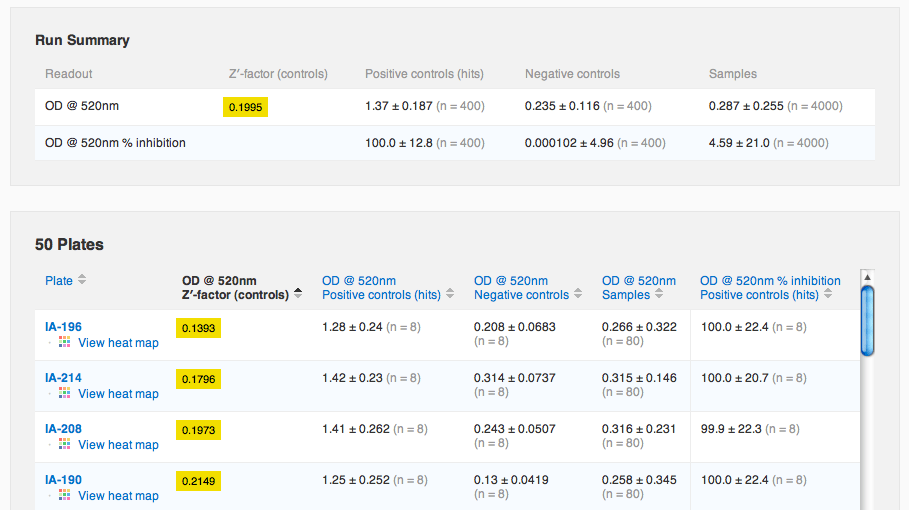This screenshot has height=510, width=909.
Task: Toggle Z'-factor column sort arrow
Action: (x=297, y=294)
